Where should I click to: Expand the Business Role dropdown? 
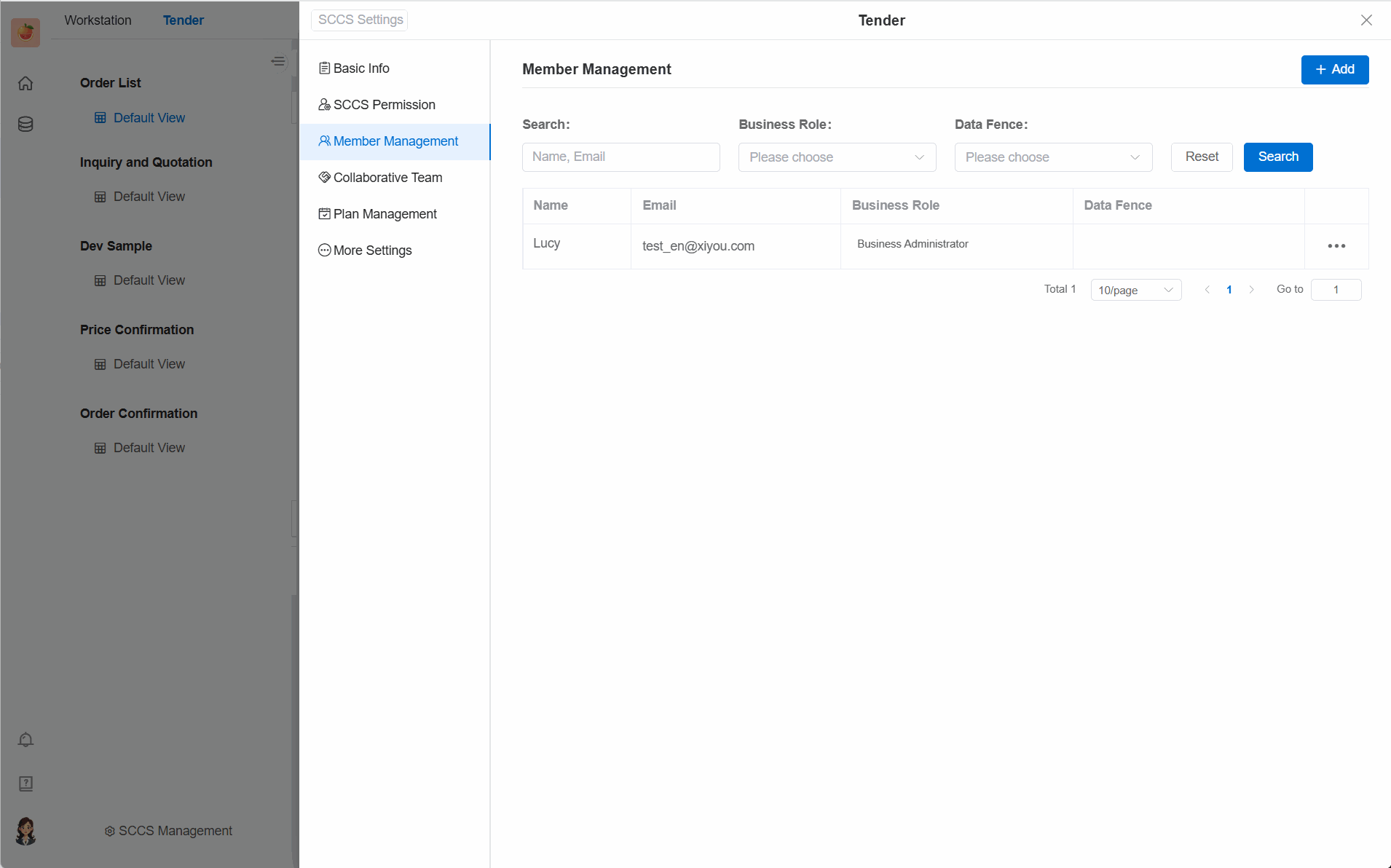click(837, 157)
